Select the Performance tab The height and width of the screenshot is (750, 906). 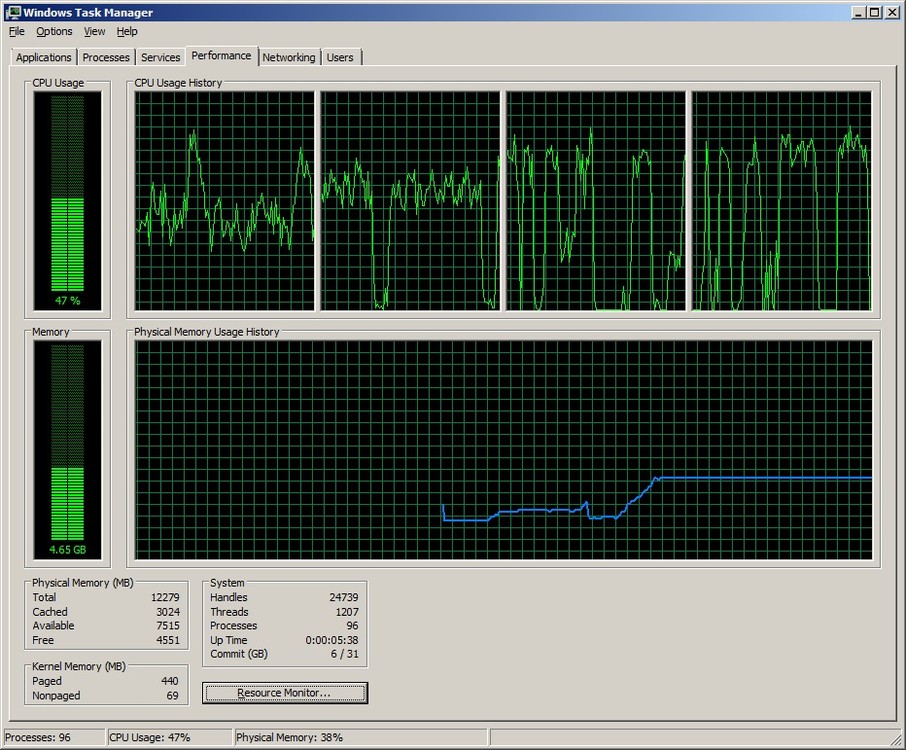(221, 56)
